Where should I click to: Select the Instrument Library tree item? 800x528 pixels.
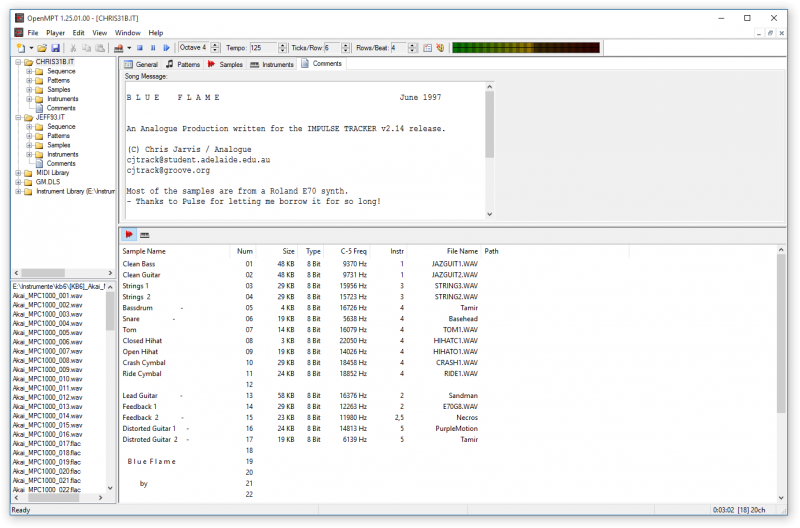point(75,191)
